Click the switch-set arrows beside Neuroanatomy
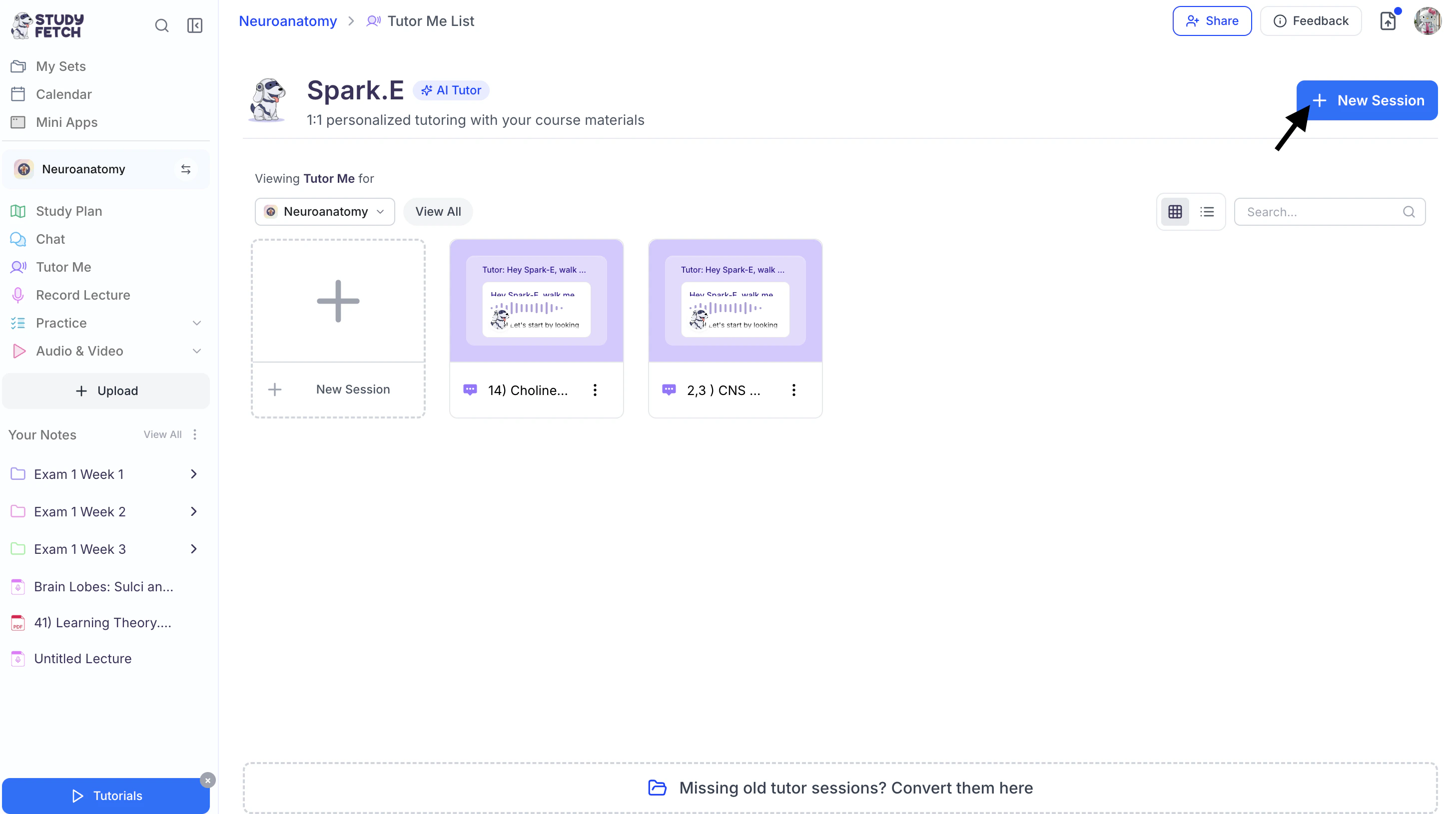Image resolution: width=1456 pixels, height=814 pixels. [185, 169]
